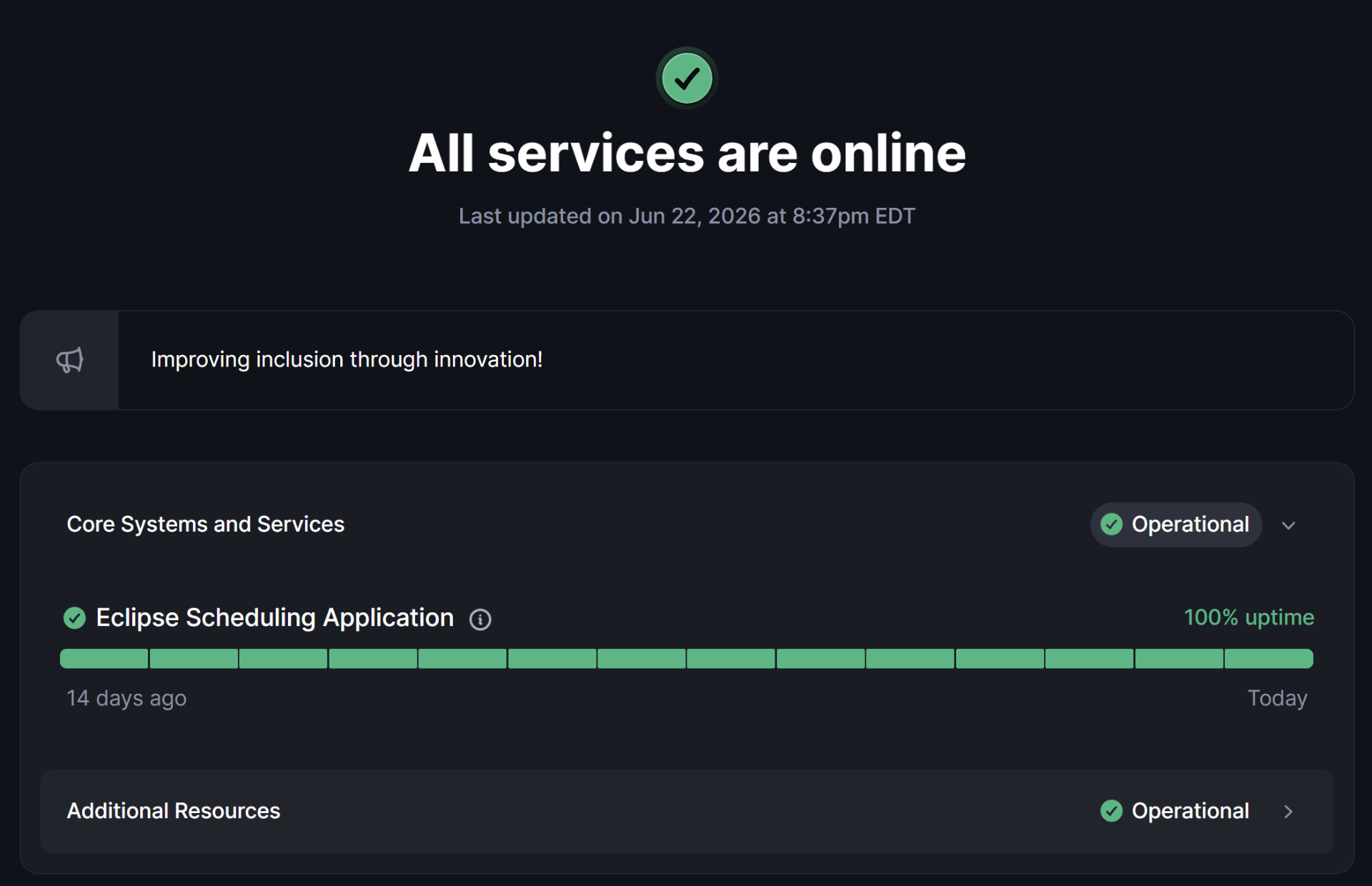Click the Operational text in Additional Resources row
Screen dimensions: 1372x886
coord(1190,811)
